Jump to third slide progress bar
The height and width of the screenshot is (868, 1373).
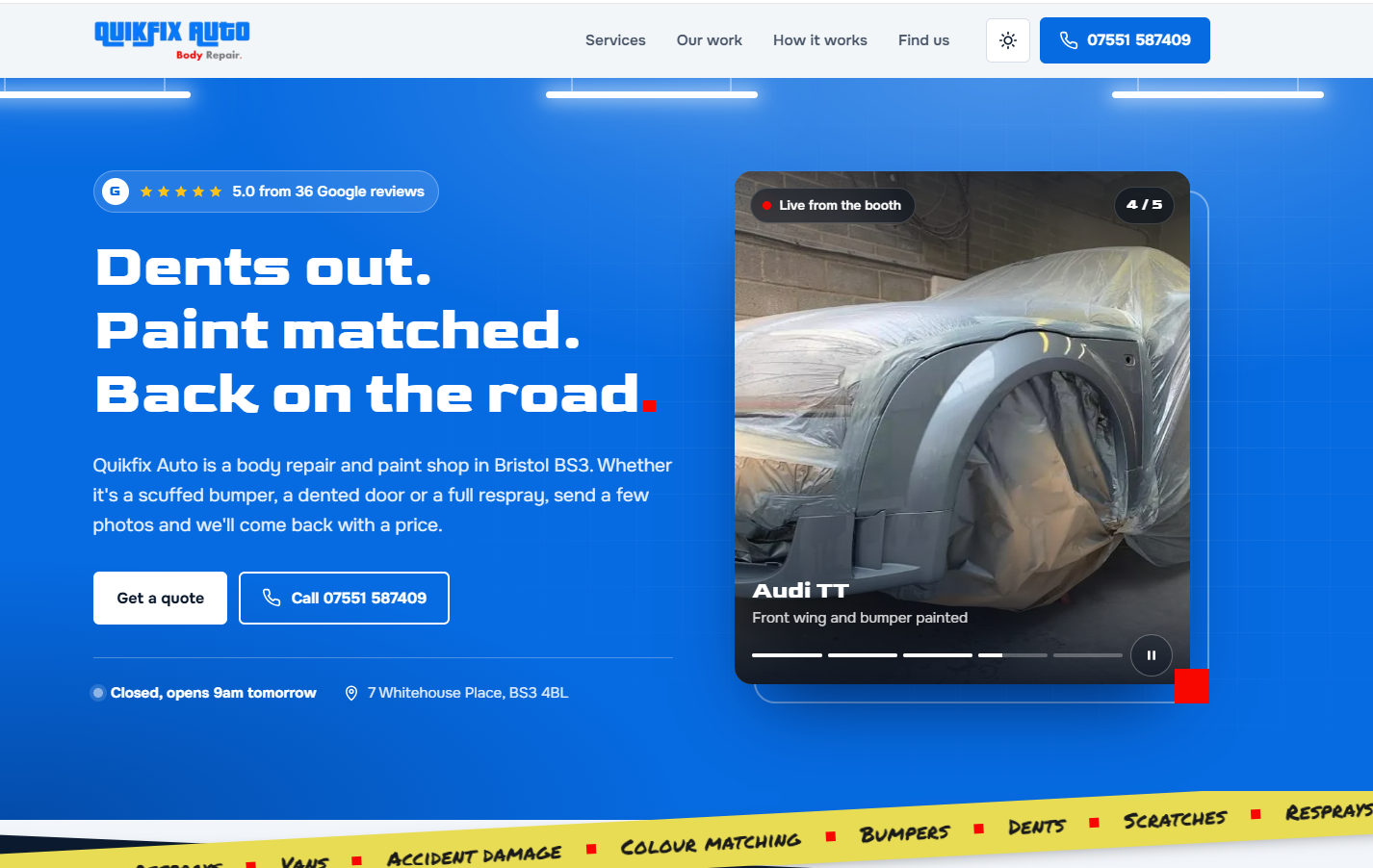tap(938, 655)
